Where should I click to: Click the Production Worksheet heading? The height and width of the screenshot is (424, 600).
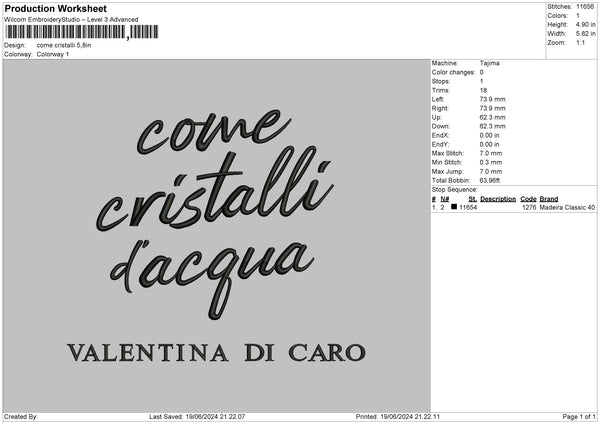55,8
